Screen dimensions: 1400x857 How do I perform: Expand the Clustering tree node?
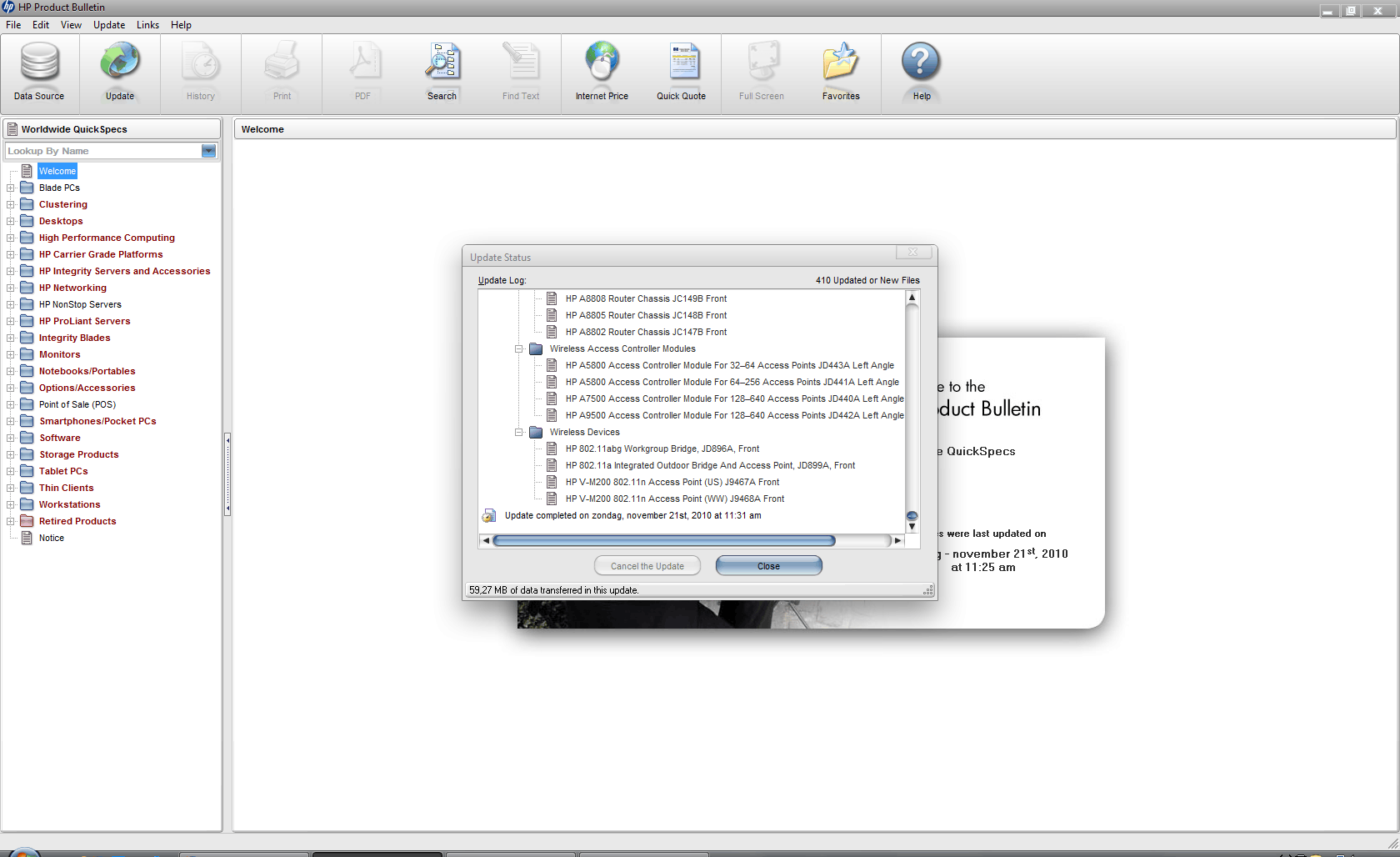point(10,204)
